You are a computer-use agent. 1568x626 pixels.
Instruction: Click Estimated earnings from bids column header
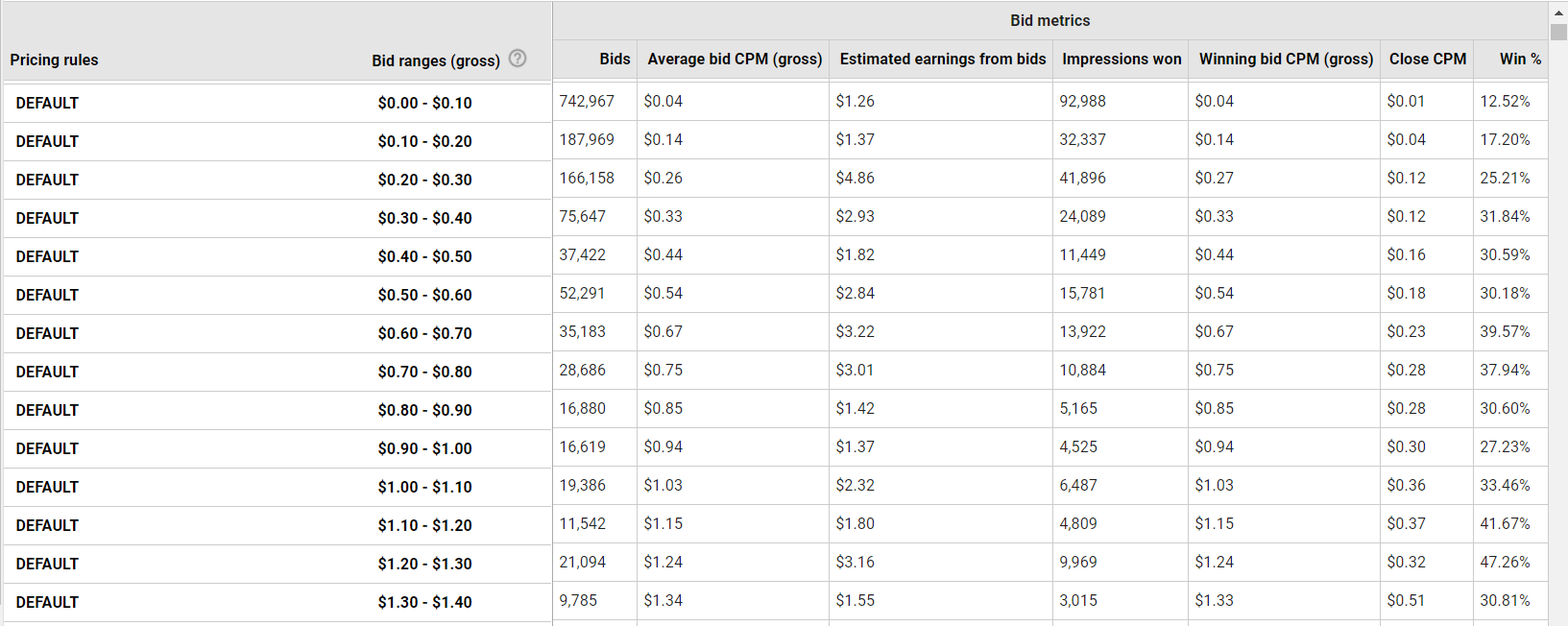(x=943, y=59)
